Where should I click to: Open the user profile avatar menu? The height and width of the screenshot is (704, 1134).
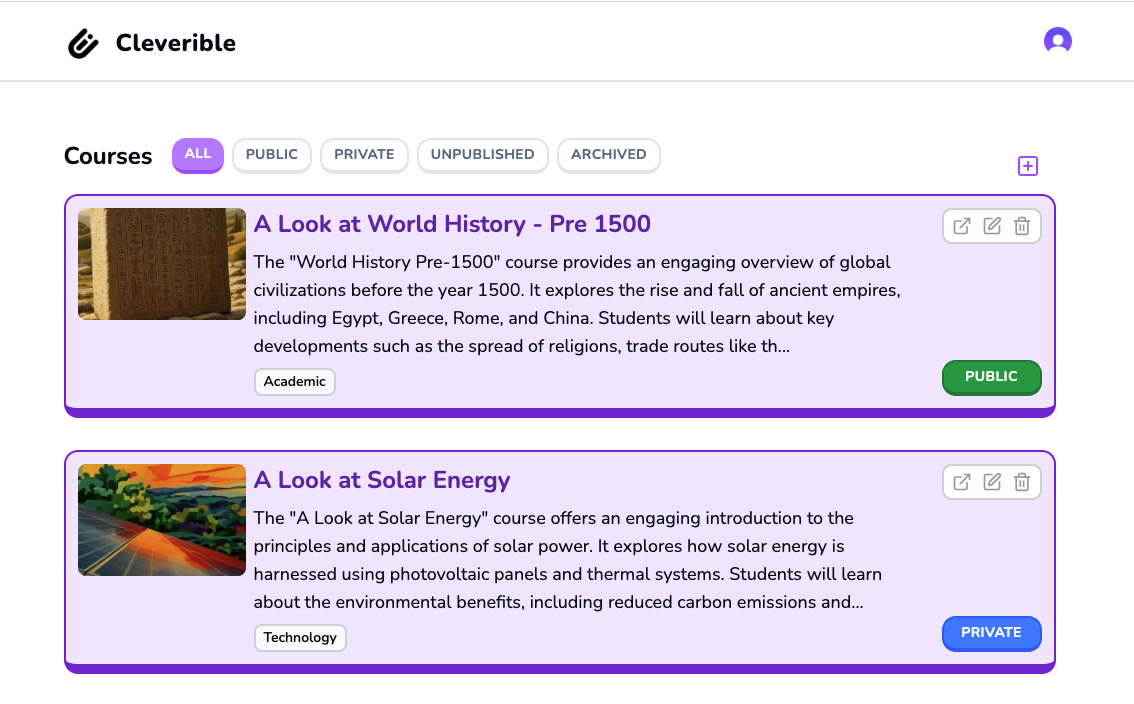point(1057,41)
